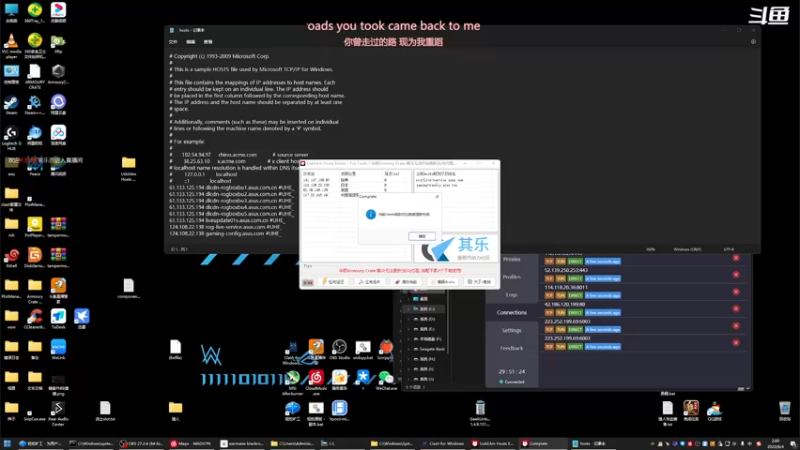
Task: Open WeChat from the desktop
Action: (x=386, y=381)
